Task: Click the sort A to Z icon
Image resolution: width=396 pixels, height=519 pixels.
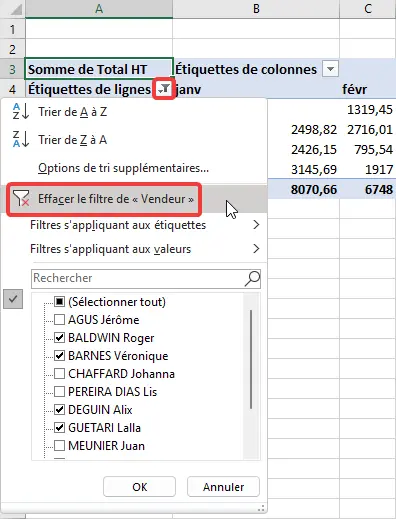Action: (x=21, y=112)
